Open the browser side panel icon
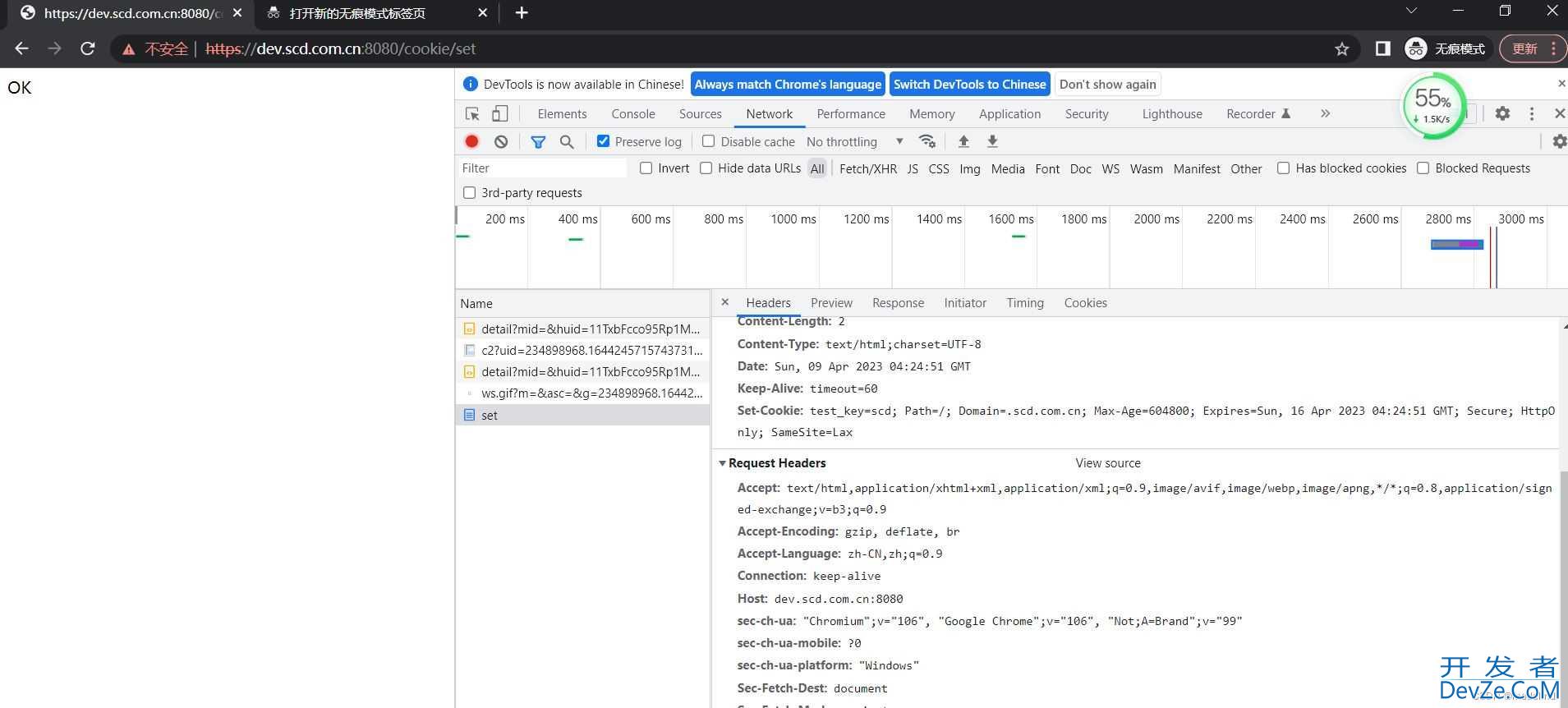 click(1383, 49)
